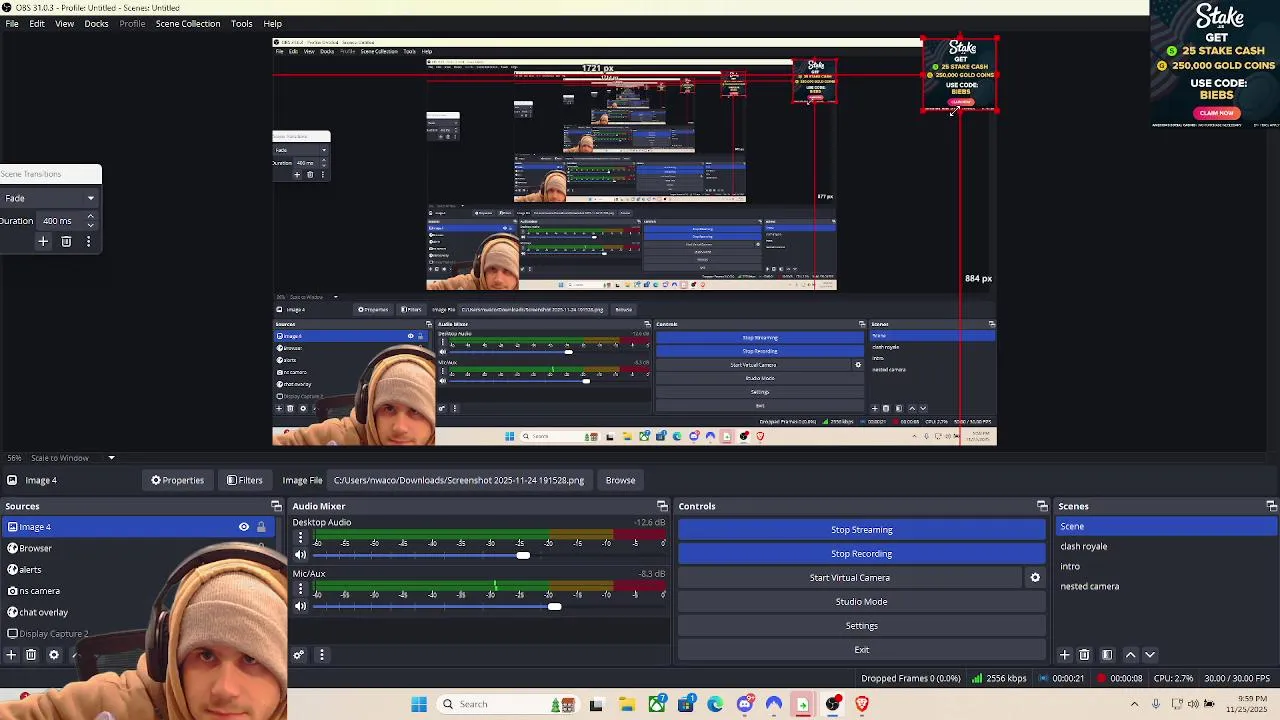This screenshot has height=720, width=1280.
Task: Open Desktop Audio options via three-dot icon
Action: click(300, 538)
